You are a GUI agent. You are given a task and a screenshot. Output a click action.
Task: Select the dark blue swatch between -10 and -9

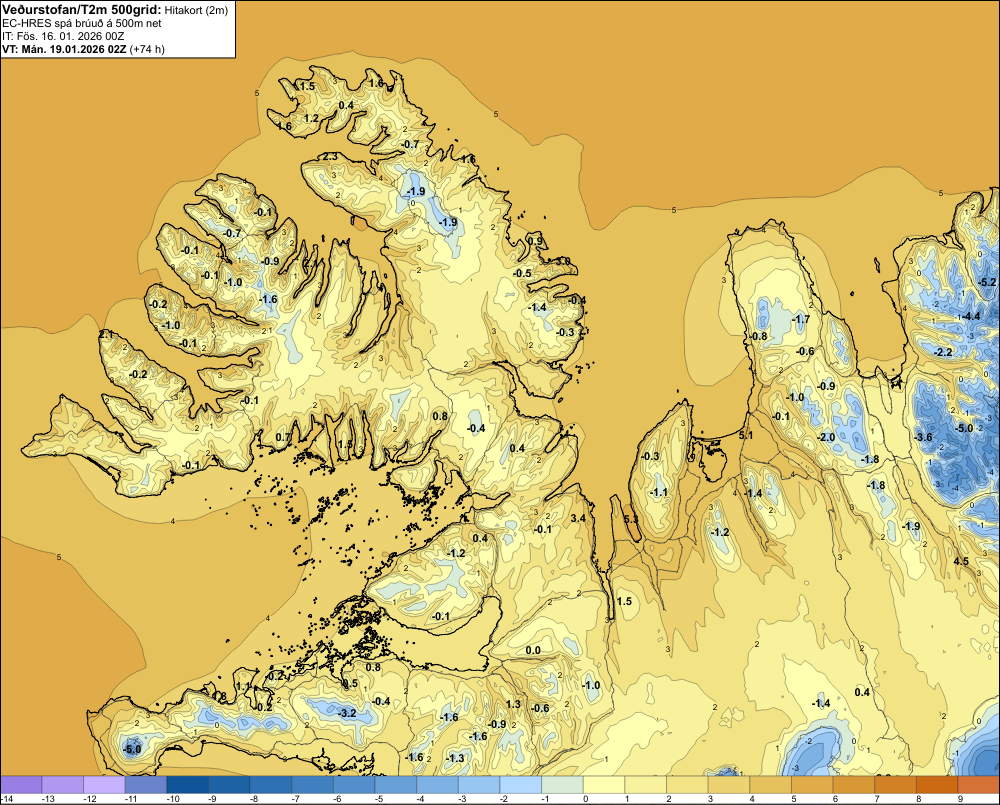(x=188, y=785)
